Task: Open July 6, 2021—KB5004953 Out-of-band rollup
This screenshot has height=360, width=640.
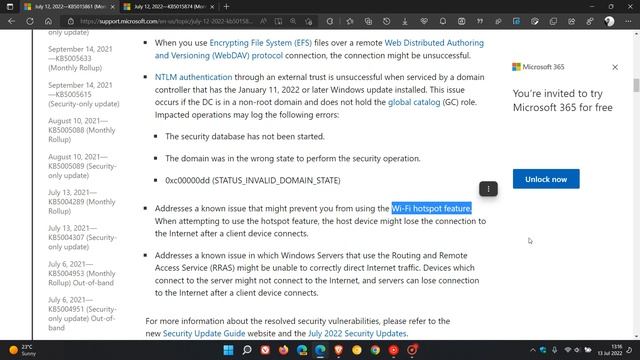Action: coord(82,273)
